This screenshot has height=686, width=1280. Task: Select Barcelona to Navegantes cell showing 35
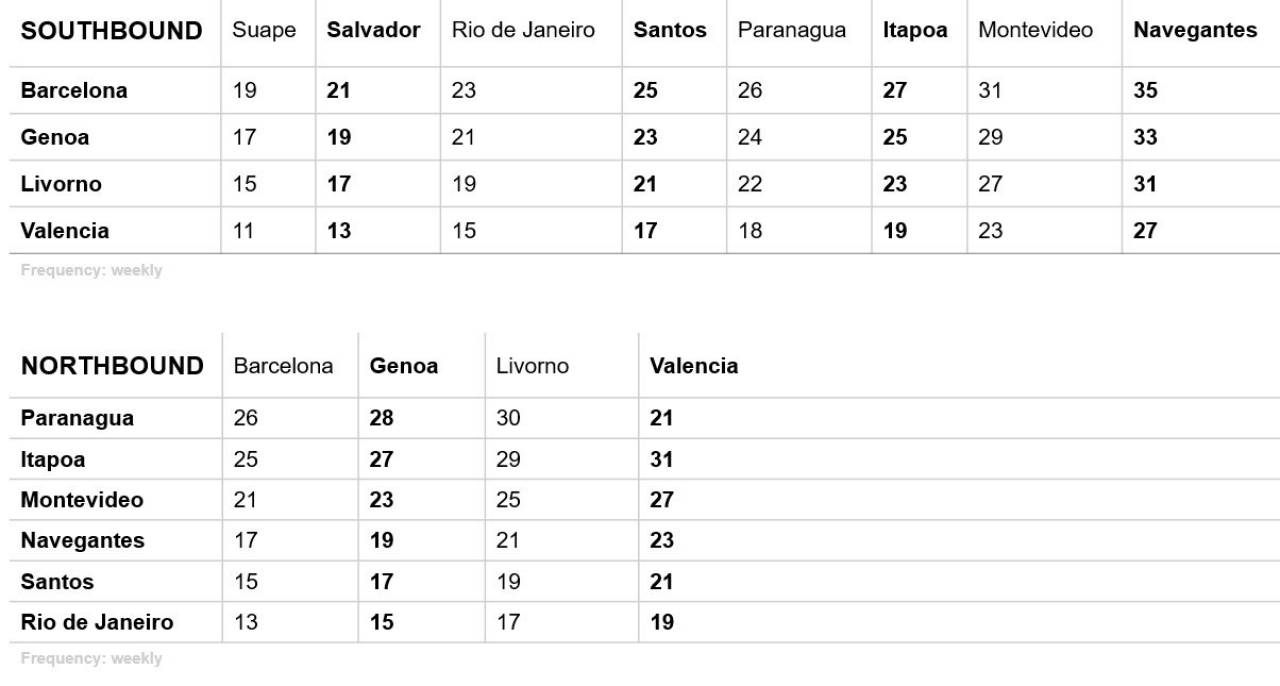click(x=1145, y=90)
